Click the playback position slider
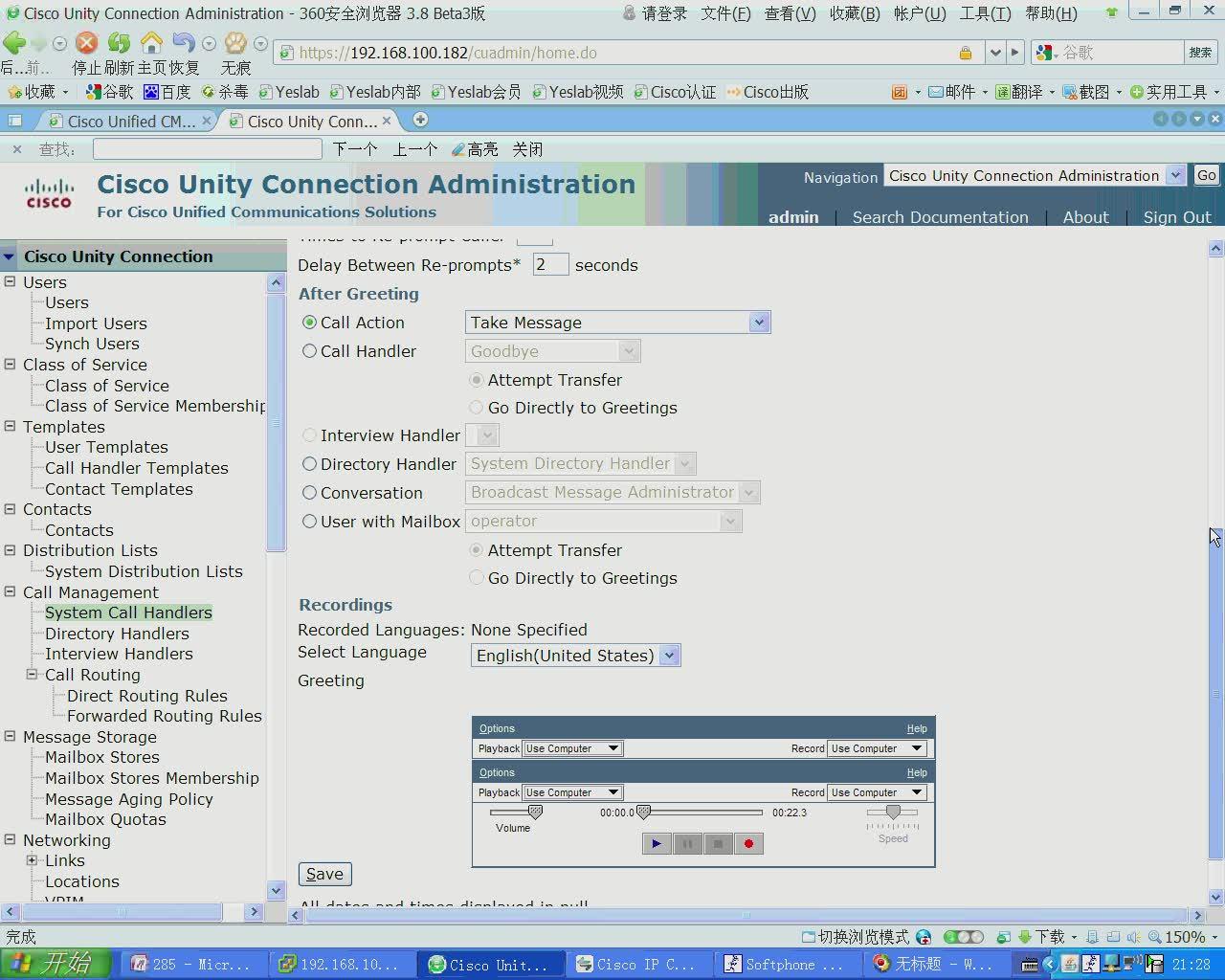This screenshot has height=980, width=1225. 643,813
